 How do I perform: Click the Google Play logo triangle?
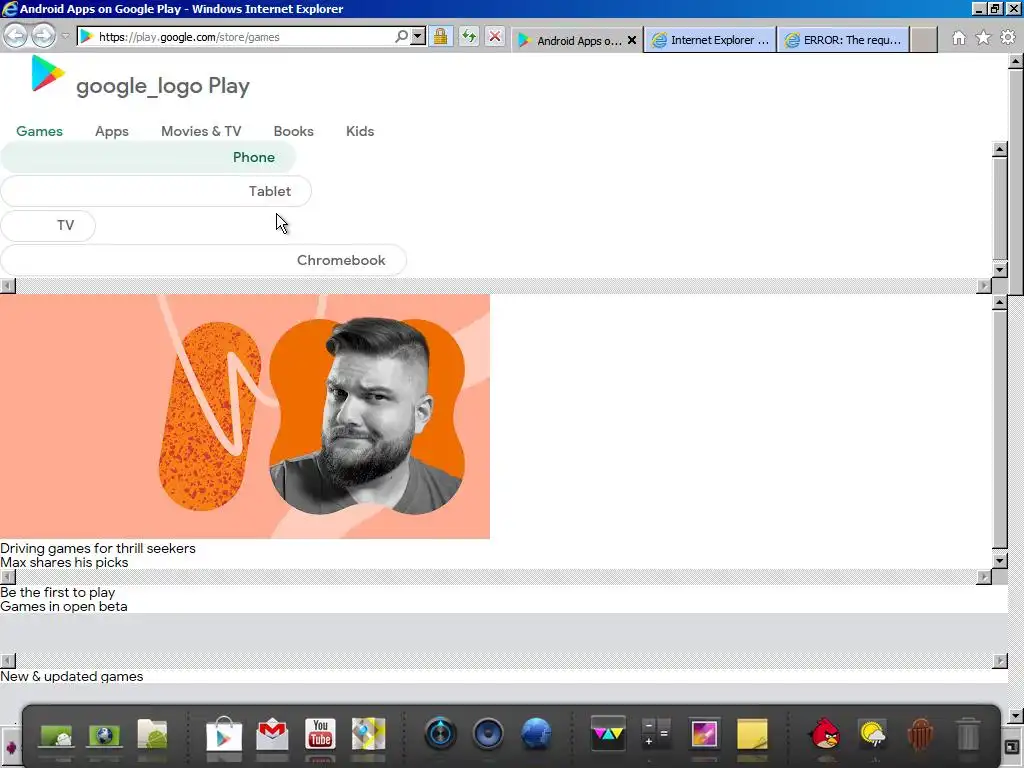[x=48, y=73]
